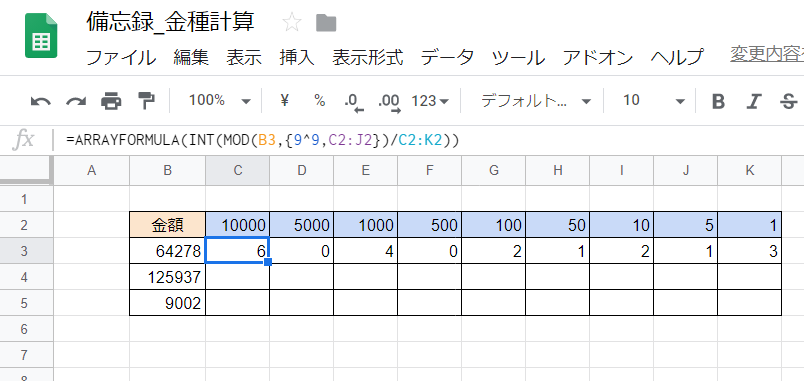The image size is (804, 381).
Task: Select cell C3 showing 6
Action: pos(237,251)
